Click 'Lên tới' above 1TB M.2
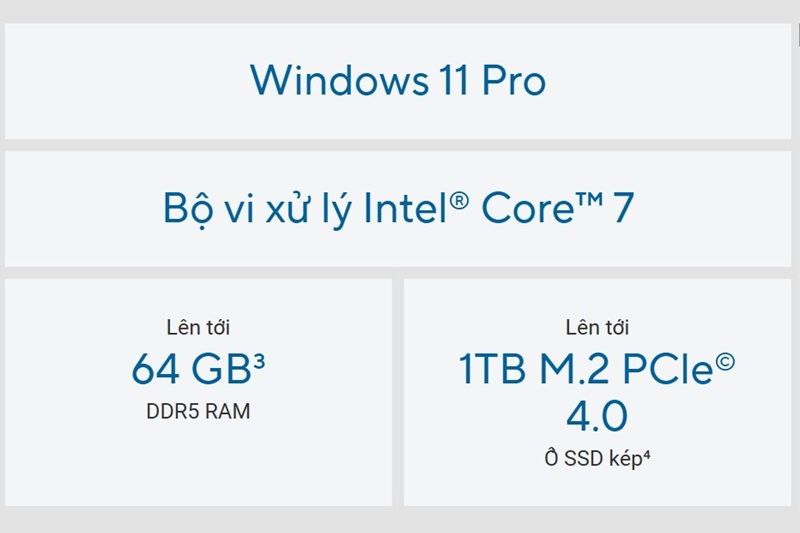Viewport: 800px width, 533px height. pyautogui.click(x=597, y=327)
